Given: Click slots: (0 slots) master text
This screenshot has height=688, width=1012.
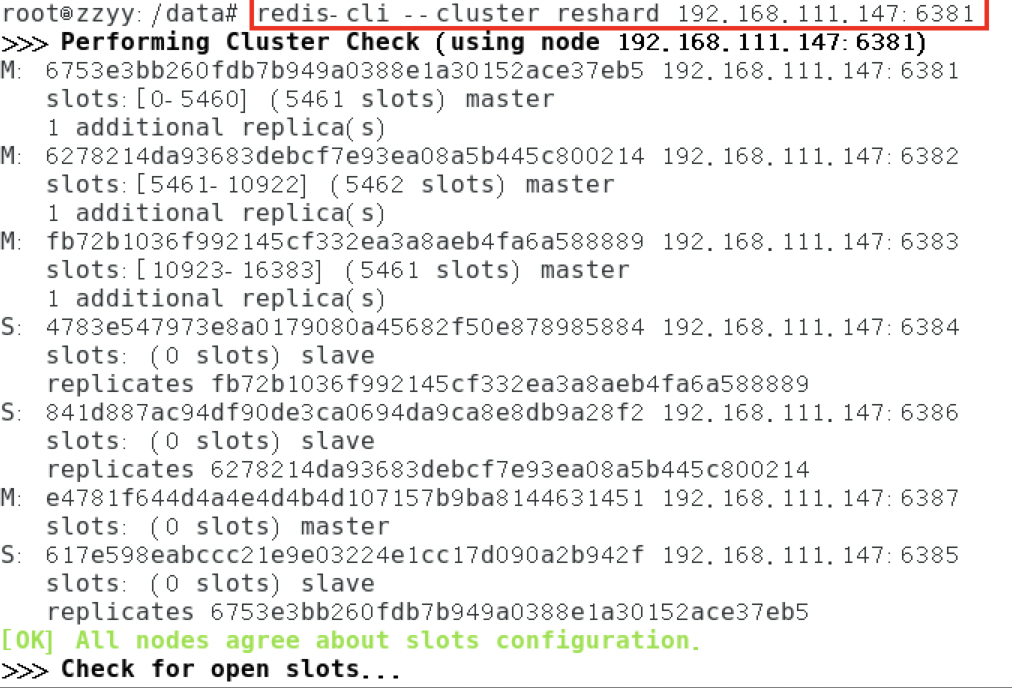Looking at the screenshot, I should 218,527.
